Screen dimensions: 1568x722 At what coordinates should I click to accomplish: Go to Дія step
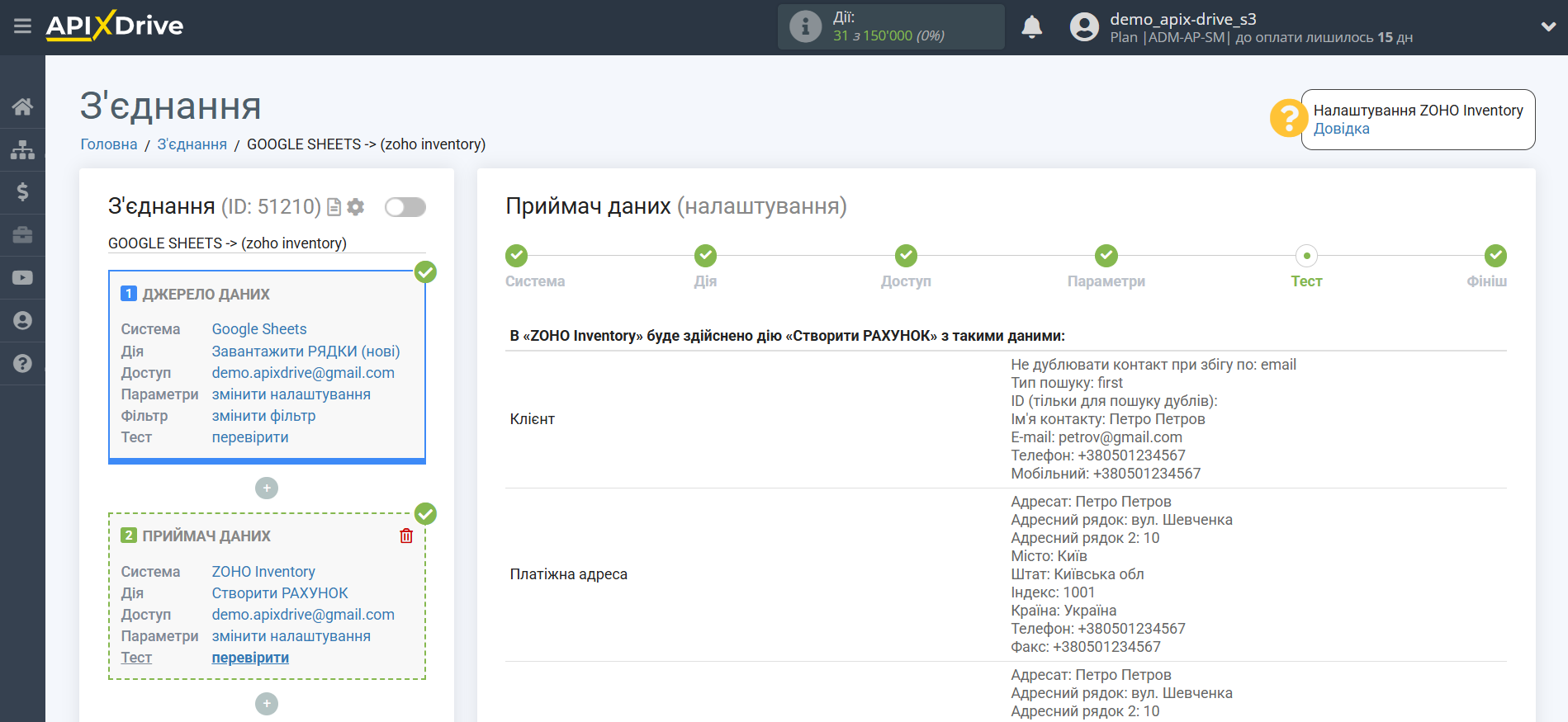705,256
